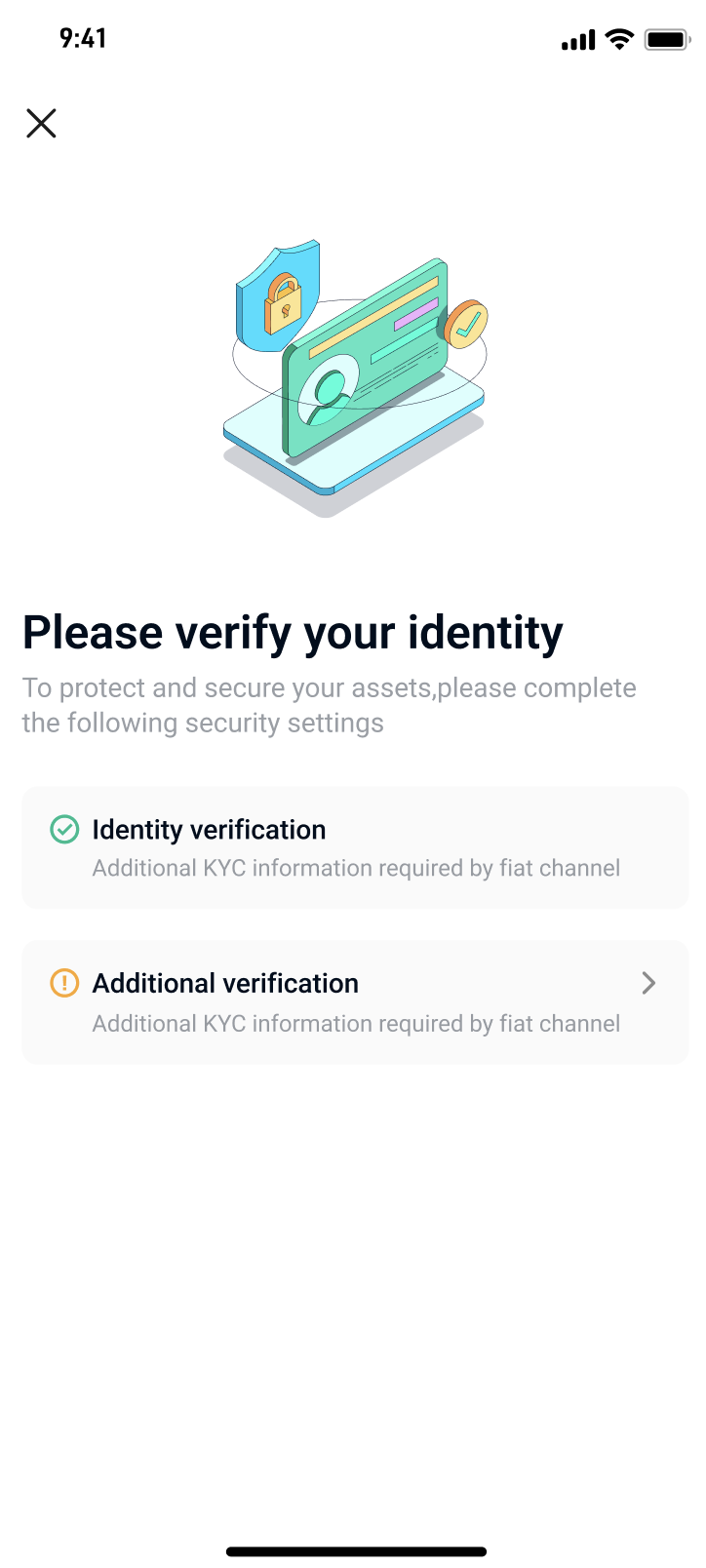The height and width of the screenshot is (1568, 706).
Task: Tap description text under Identity verification
Action: pos(356,868)
